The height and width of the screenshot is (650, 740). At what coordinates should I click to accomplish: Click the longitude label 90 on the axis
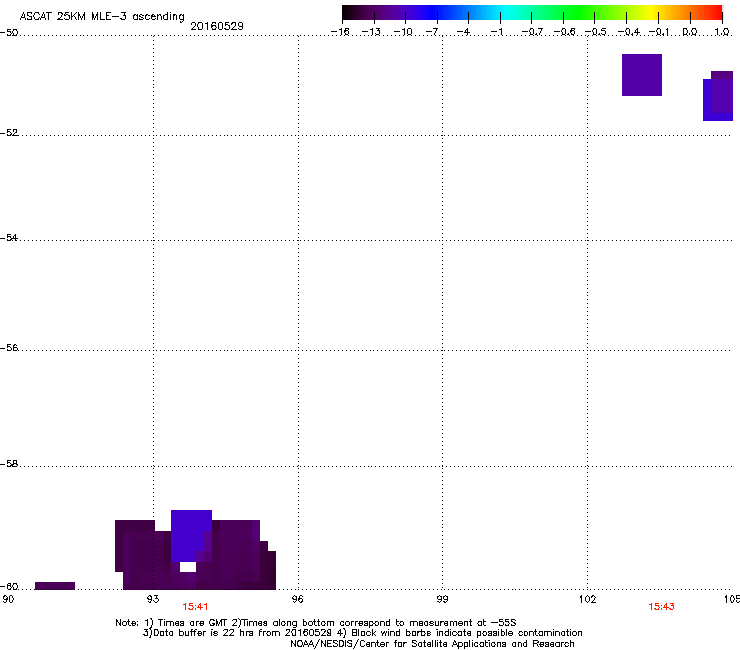8,599
